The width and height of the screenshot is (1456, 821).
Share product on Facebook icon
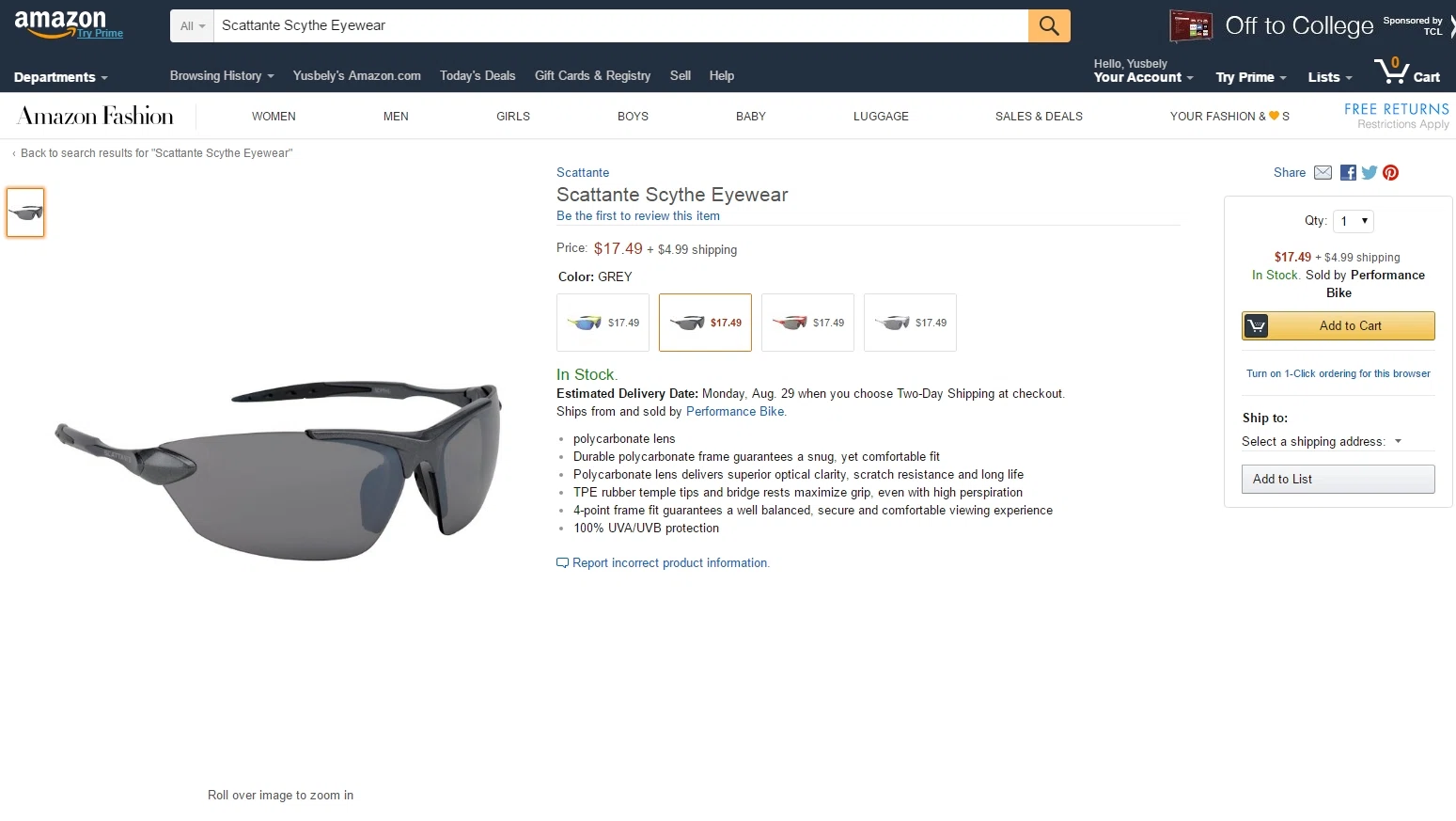coord(1348,172)
